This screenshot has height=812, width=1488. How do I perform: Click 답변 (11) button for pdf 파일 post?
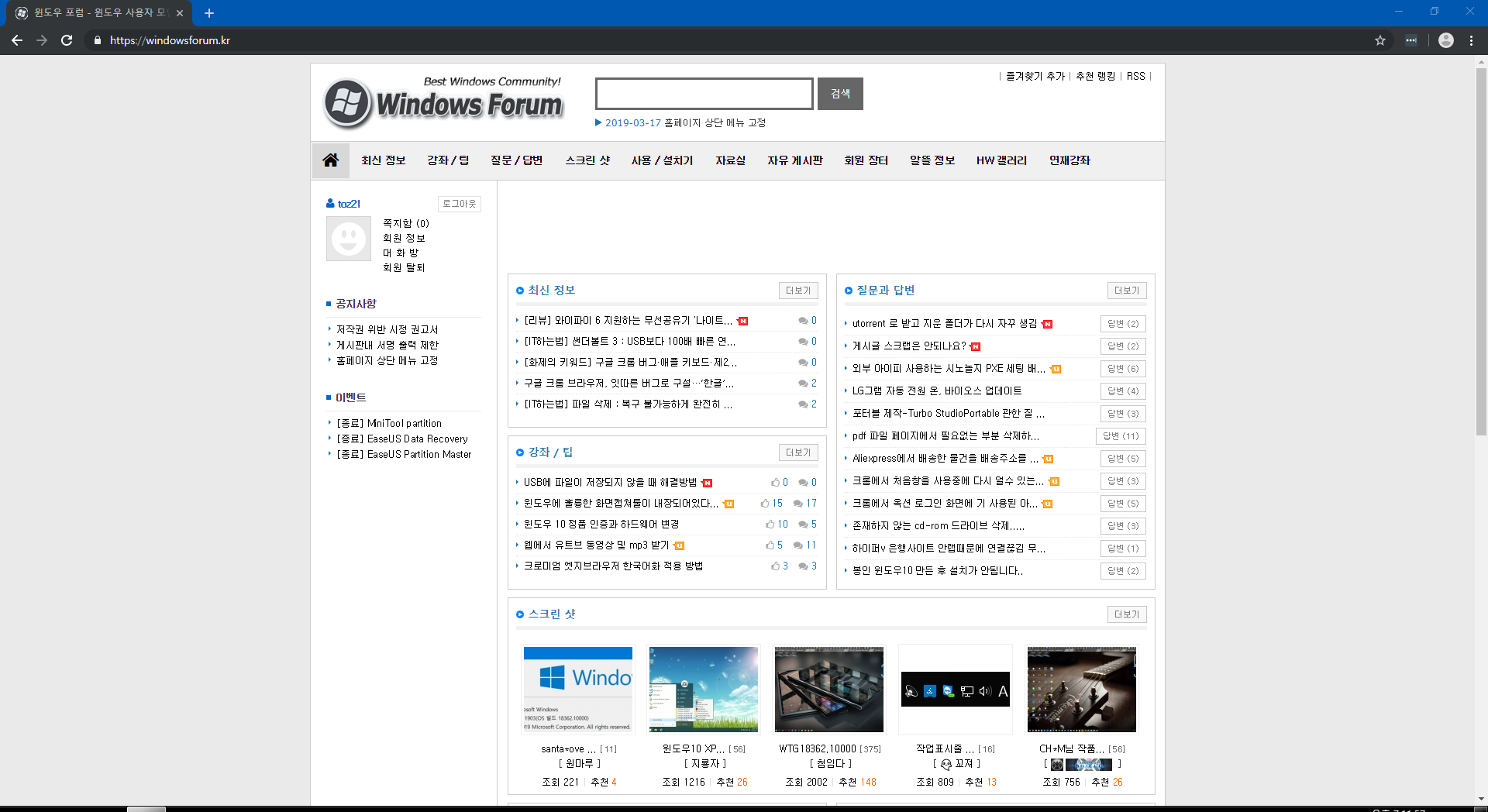(x=1121, y=436)
